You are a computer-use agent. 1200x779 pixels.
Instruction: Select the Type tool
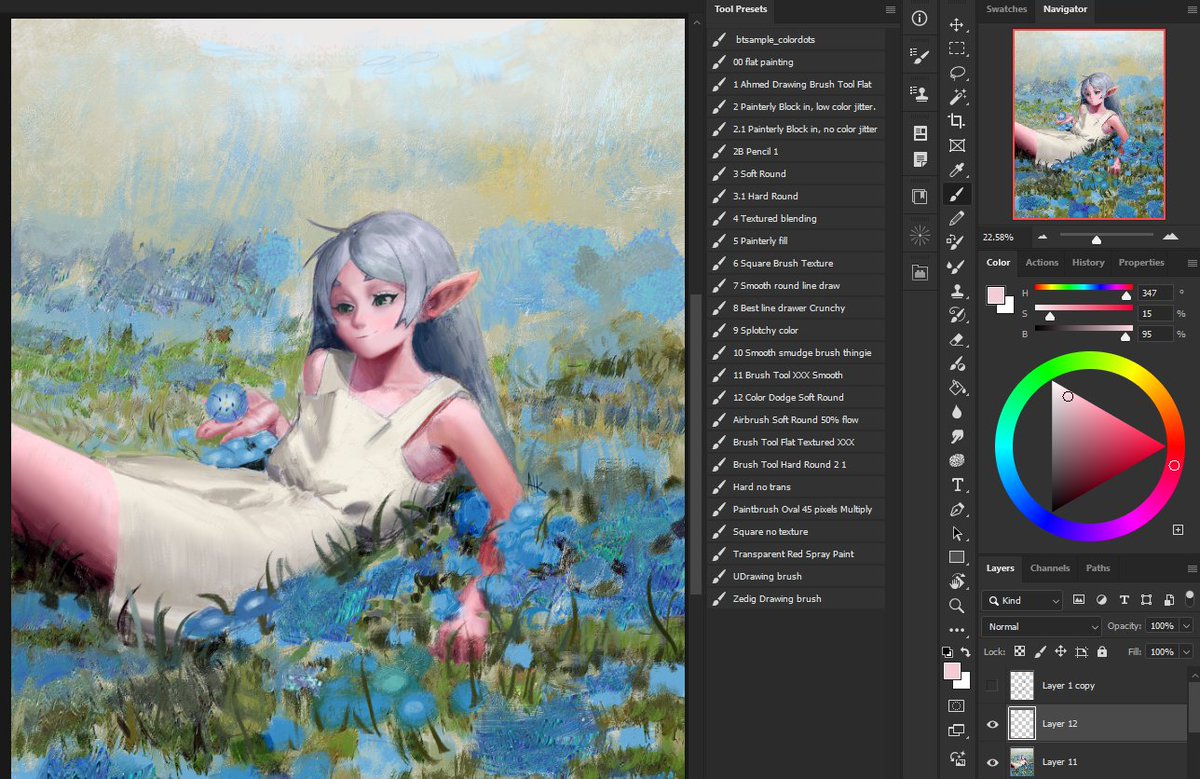957,485
